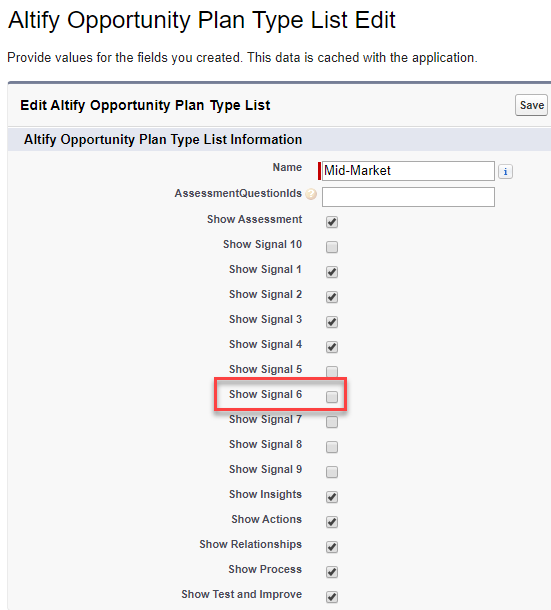The width and height of the screenshot is (551, 610).
Task: Uncheck the Show Signal 4 box
Action: (x=332, y=347)
